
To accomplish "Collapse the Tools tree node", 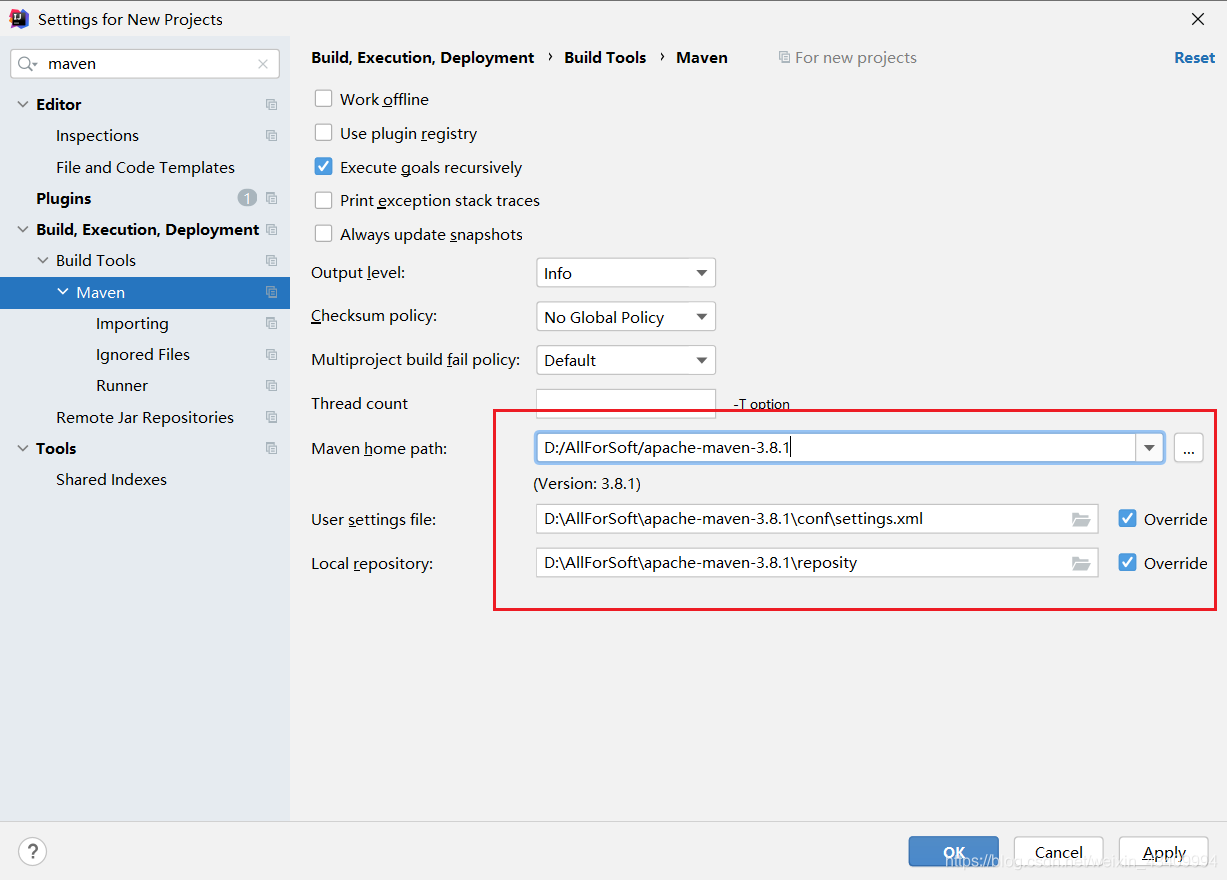I will pyautogui.click(x=23, y=448).
